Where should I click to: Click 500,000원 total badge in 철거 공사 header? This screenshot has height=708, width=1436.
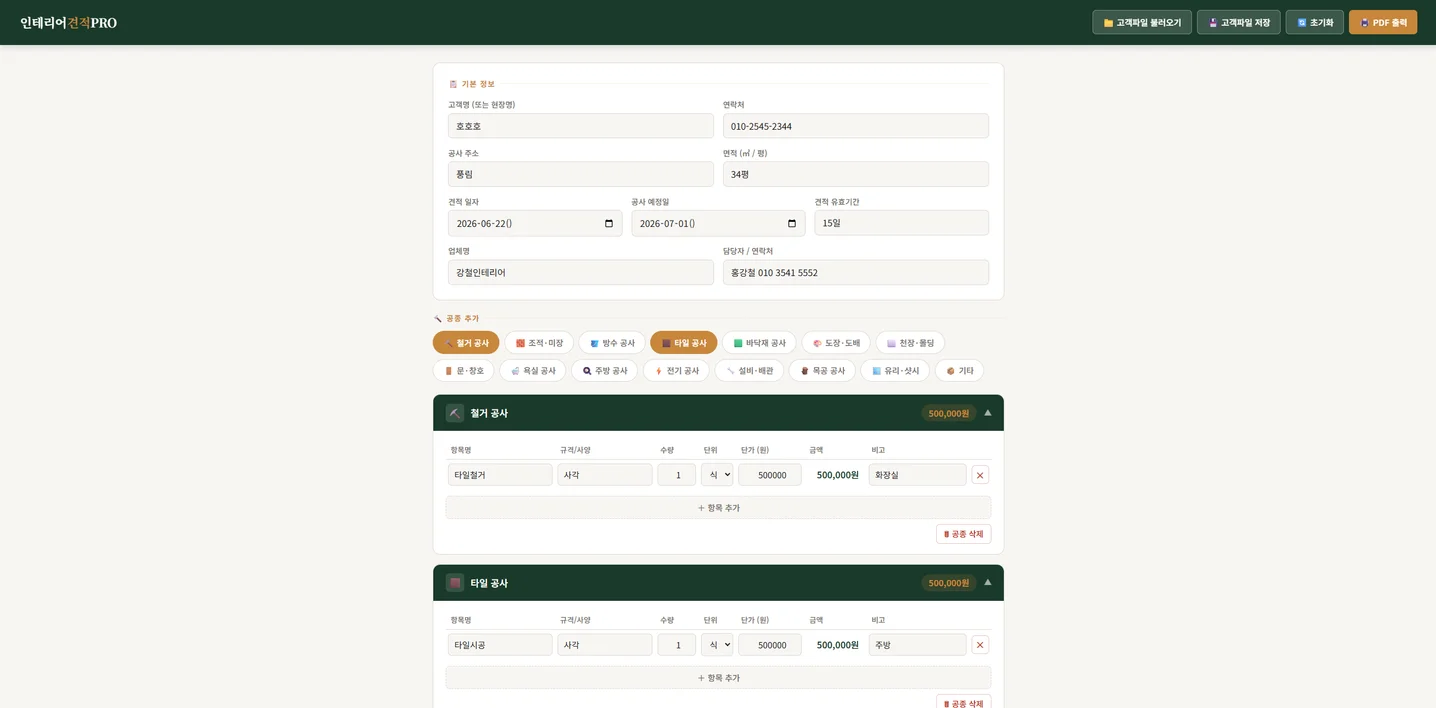coord(948,413)
